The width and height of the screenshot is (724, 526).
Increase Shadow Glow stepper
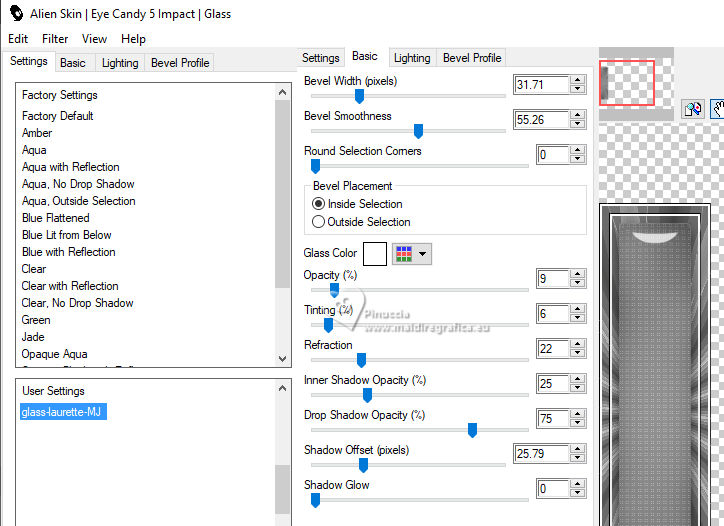[x=577, y=484]
